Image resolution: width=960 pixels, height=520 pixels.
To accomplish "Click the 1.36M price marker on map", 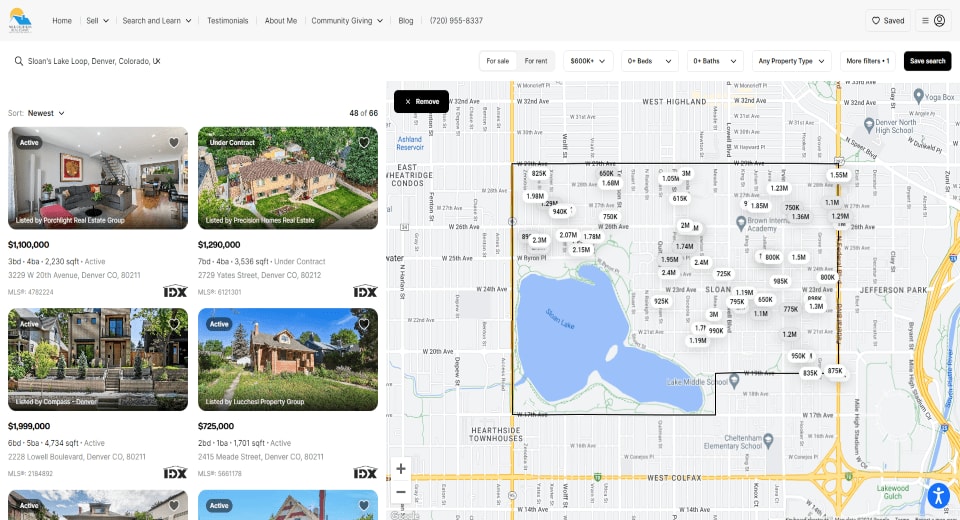I will [800, 217].
